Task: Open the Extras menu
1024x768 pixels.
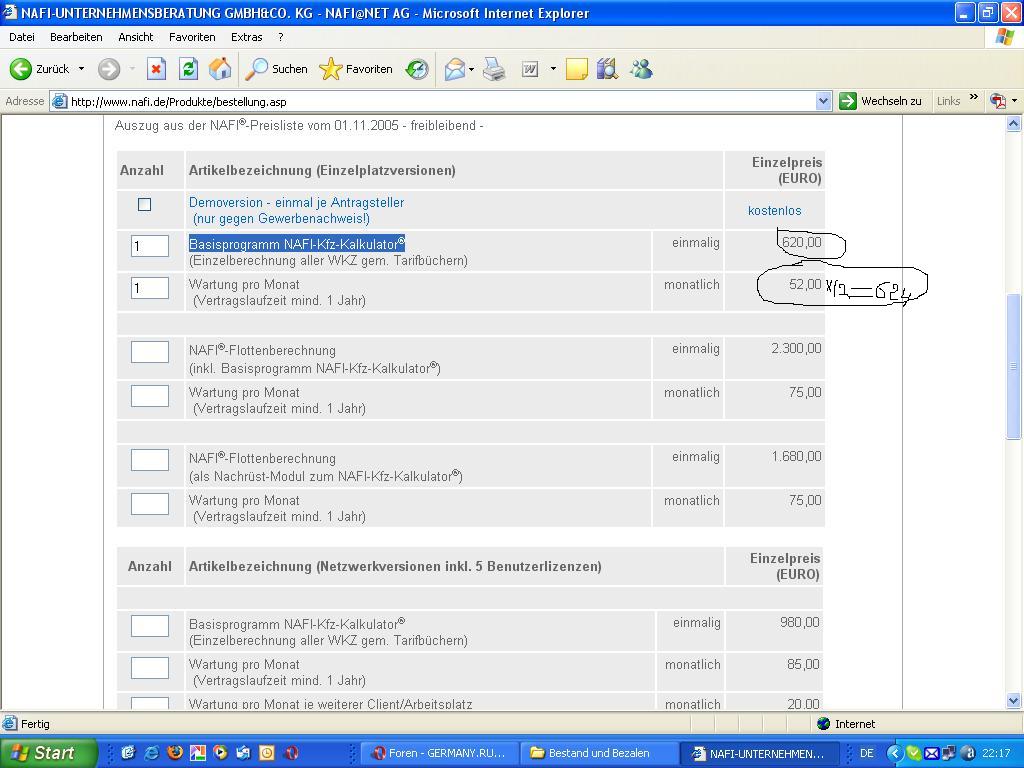Action: pos(246,37)
